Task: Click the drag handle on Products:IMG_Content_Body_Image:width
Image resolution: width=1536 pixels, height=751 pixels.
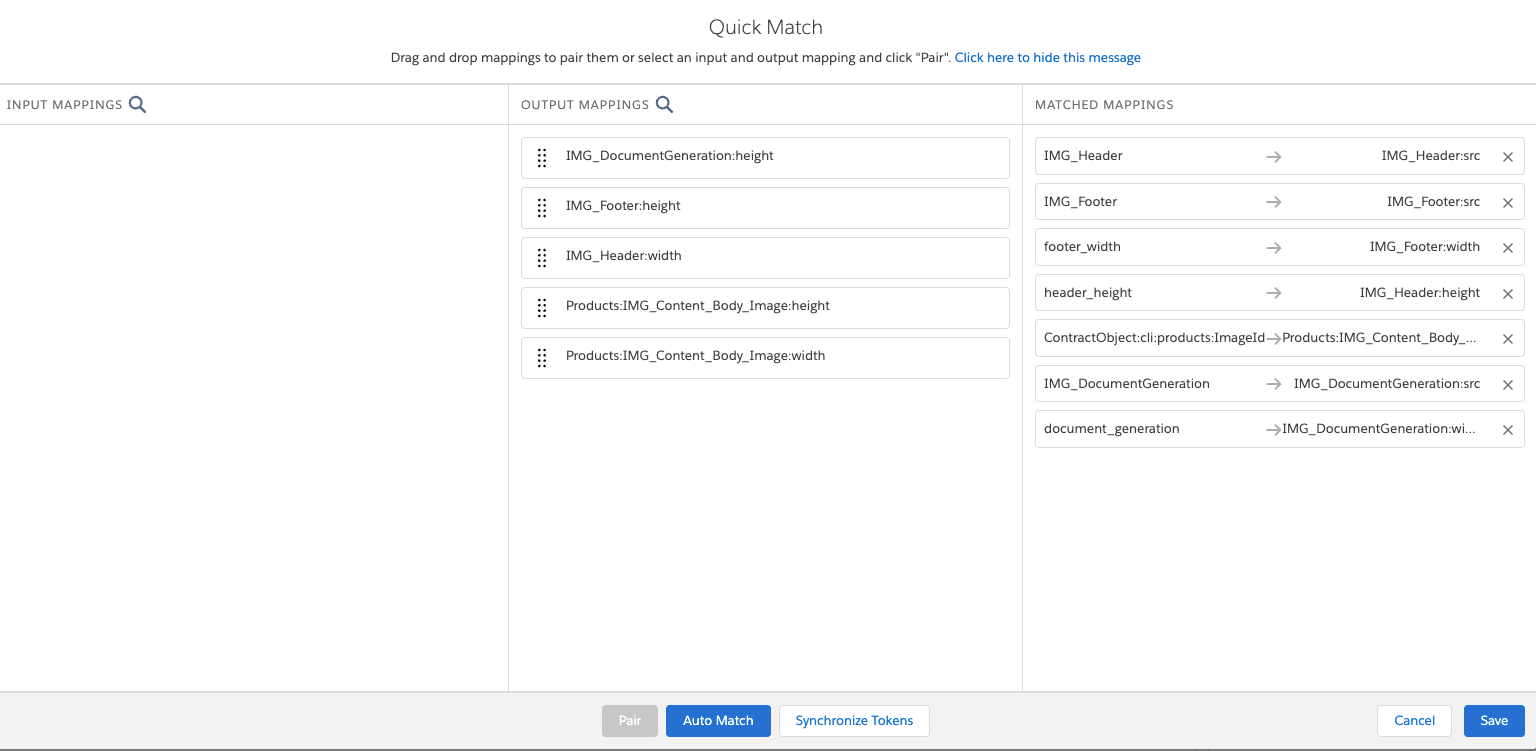Action: (541, 357)
